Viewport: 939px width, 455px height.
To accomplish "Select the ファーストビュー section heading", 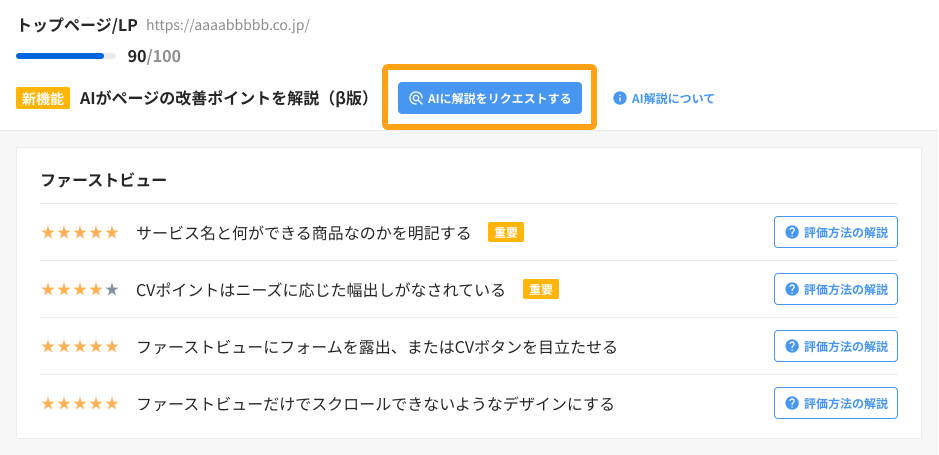I will coord(104,180).
